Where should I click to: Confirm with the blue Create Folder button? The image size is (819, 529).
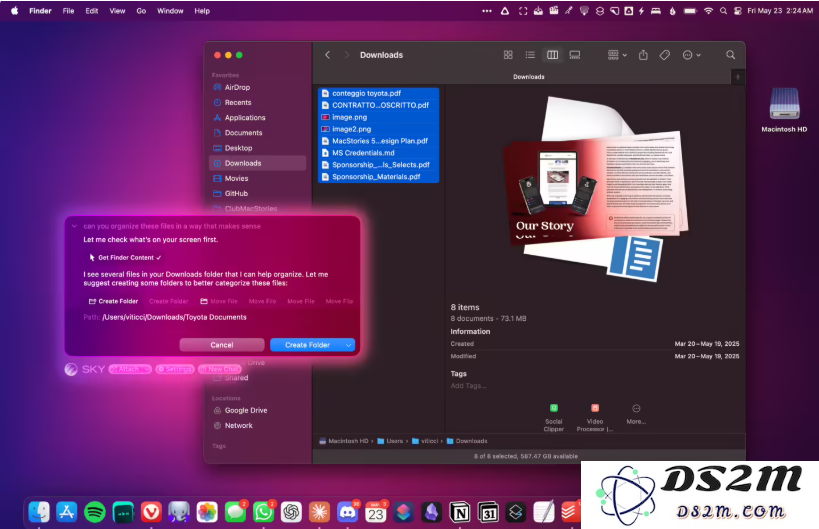pos(307,345)
